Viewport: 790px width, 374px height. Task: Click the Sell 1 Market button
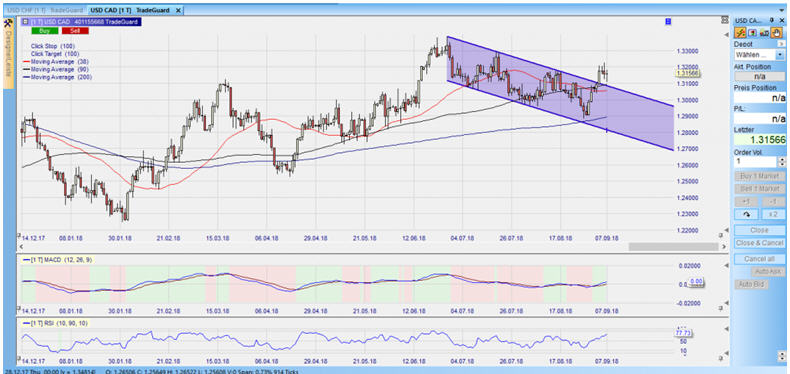tap(760, 189)
